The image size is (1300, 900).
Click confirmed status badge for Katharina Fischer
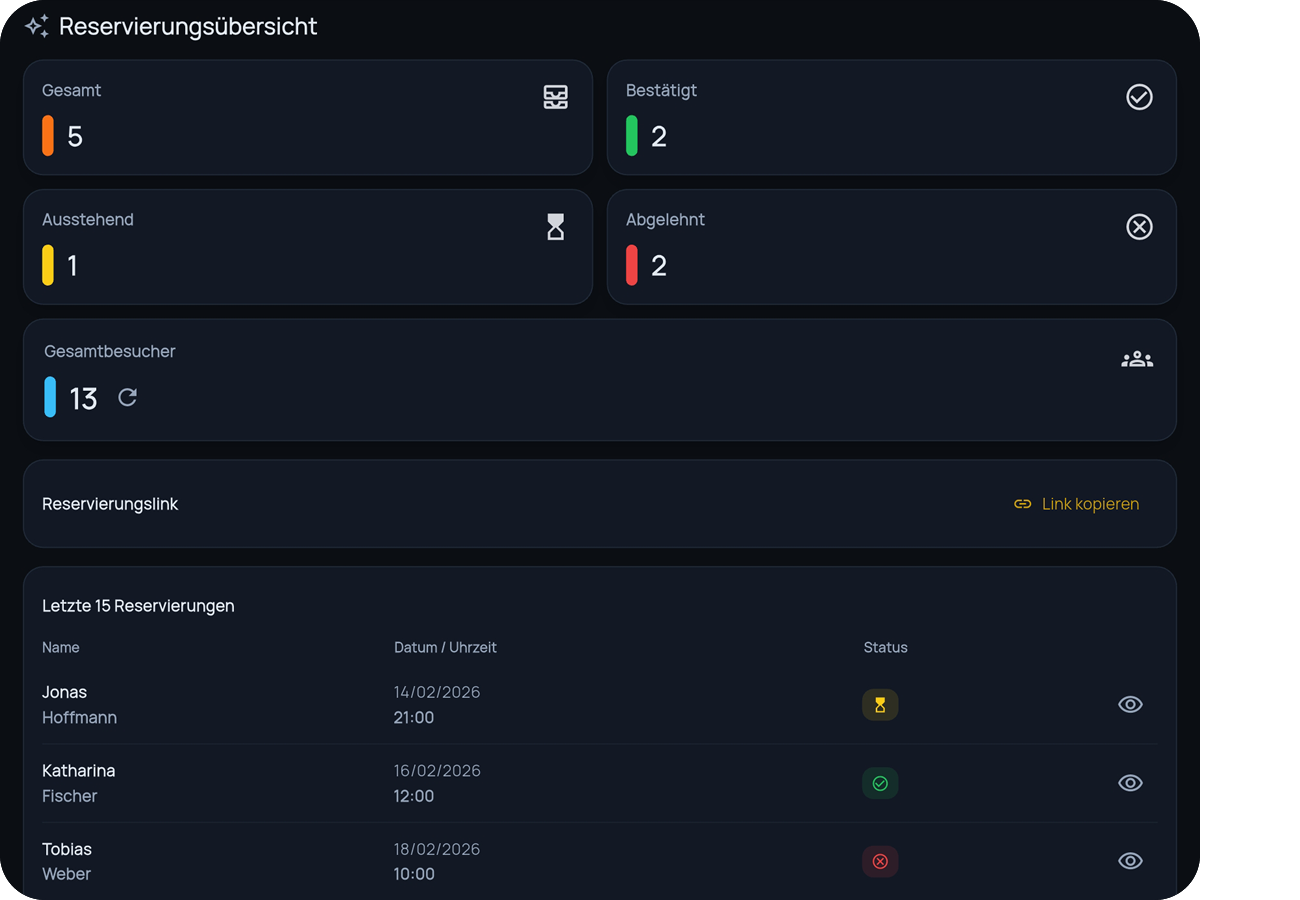tap(880, 783)
